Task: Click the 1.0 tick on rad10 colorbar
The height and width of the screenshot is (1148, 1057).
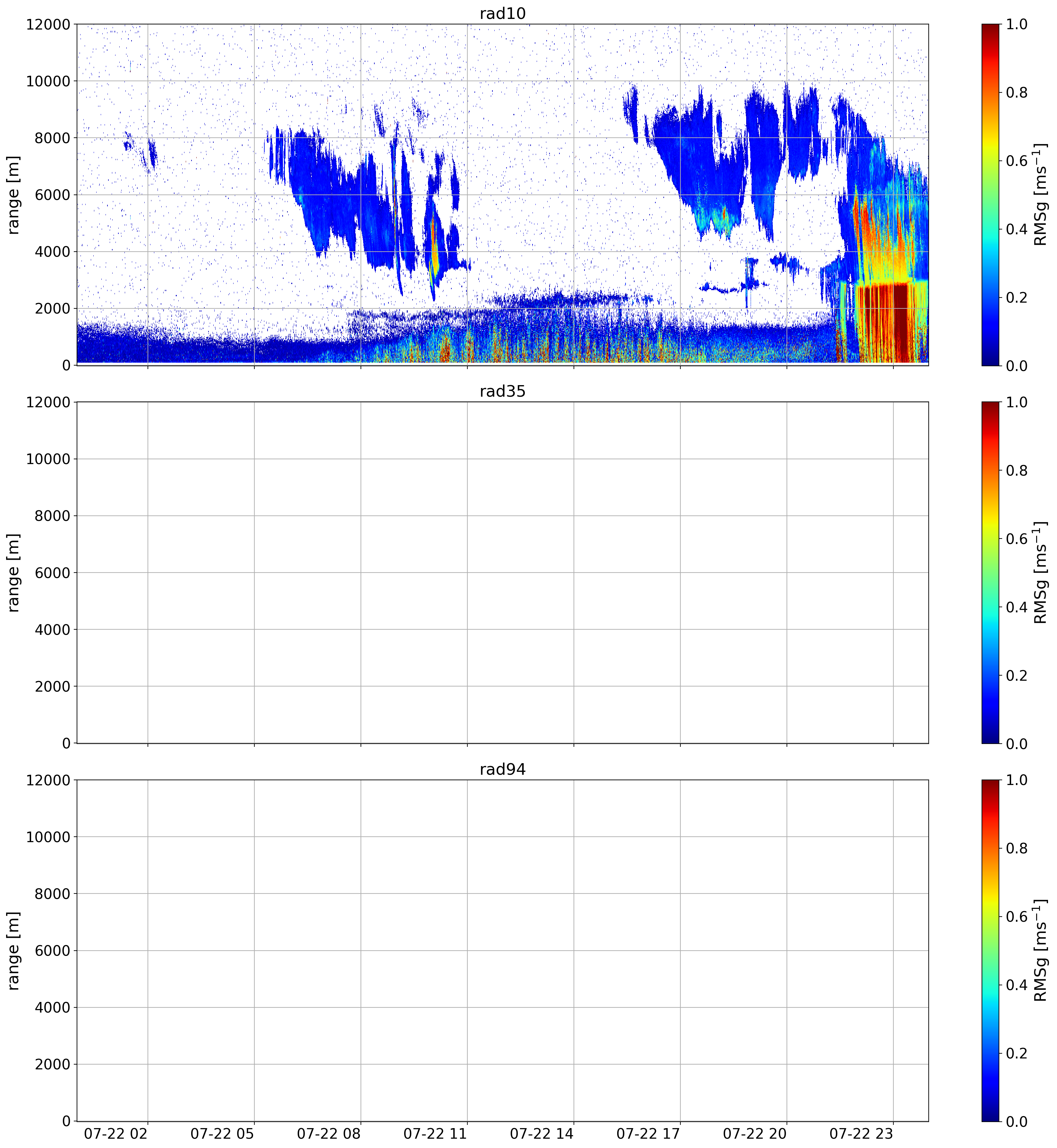Action: pos(1016,25)
